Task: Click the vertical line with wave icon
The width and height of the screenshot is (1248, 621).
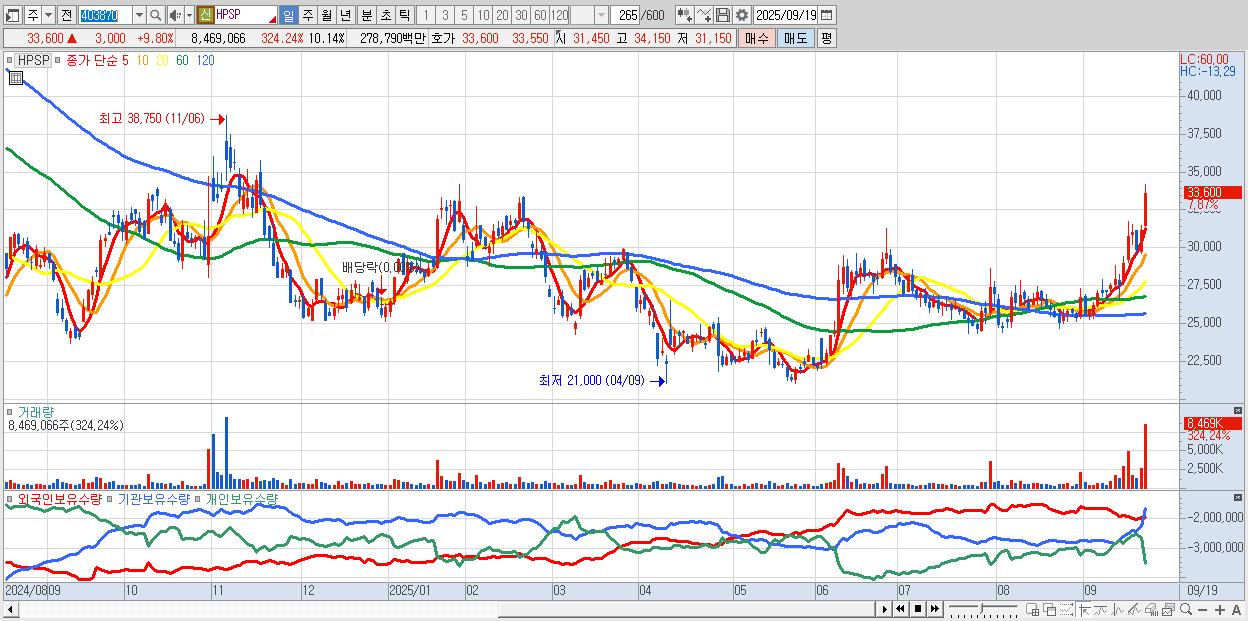Action: click(1118, 610)
